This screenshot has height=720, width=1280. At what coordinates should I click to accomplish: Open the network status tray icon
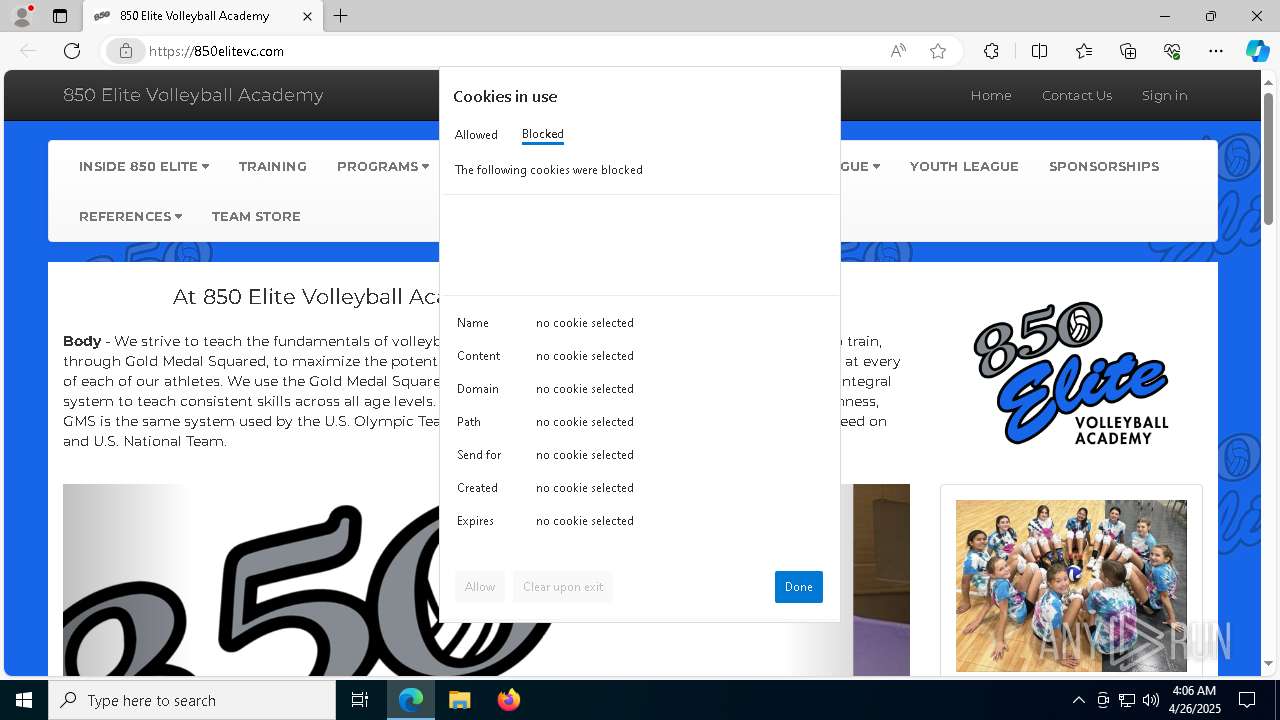pos(1126,700)
